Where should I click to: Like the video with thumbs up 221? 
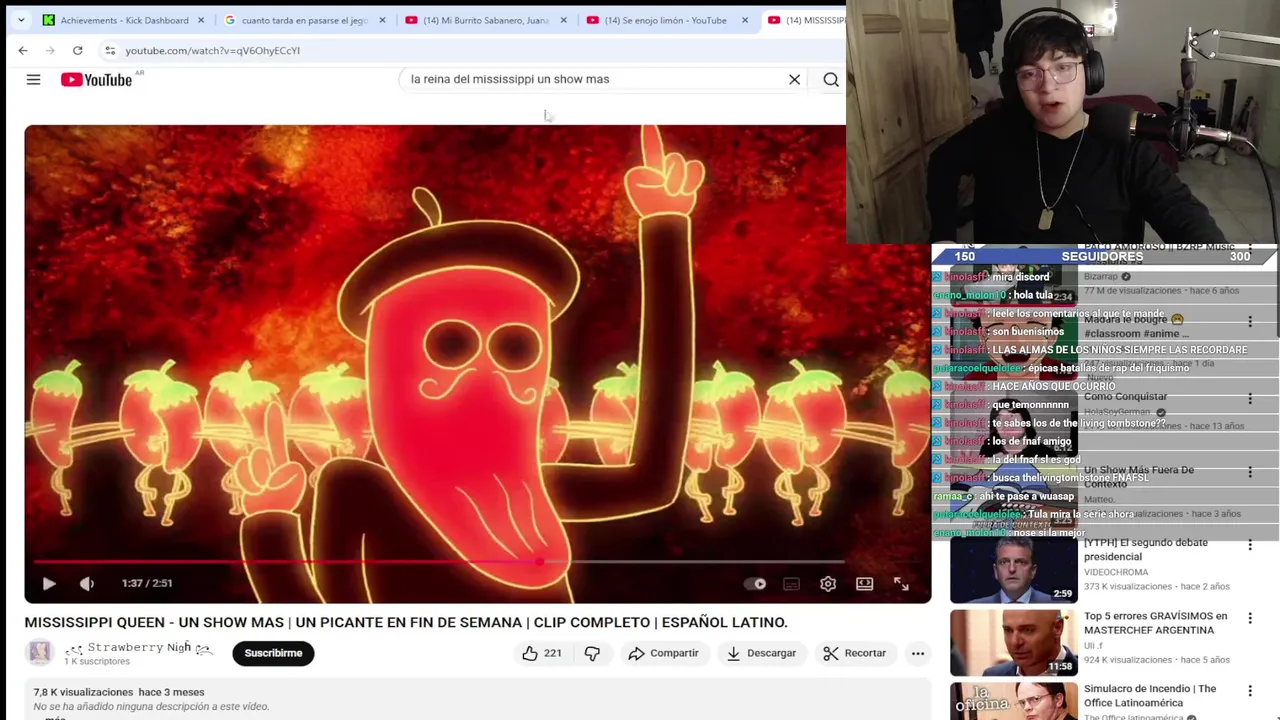pyautogui.click(x=541, y=653)
